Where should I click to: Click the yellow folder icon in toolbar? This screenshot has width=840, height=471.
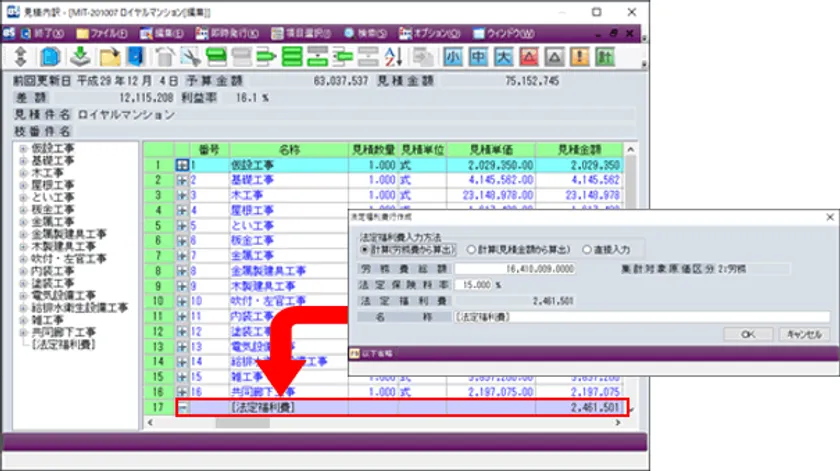[x=109, y=56]
